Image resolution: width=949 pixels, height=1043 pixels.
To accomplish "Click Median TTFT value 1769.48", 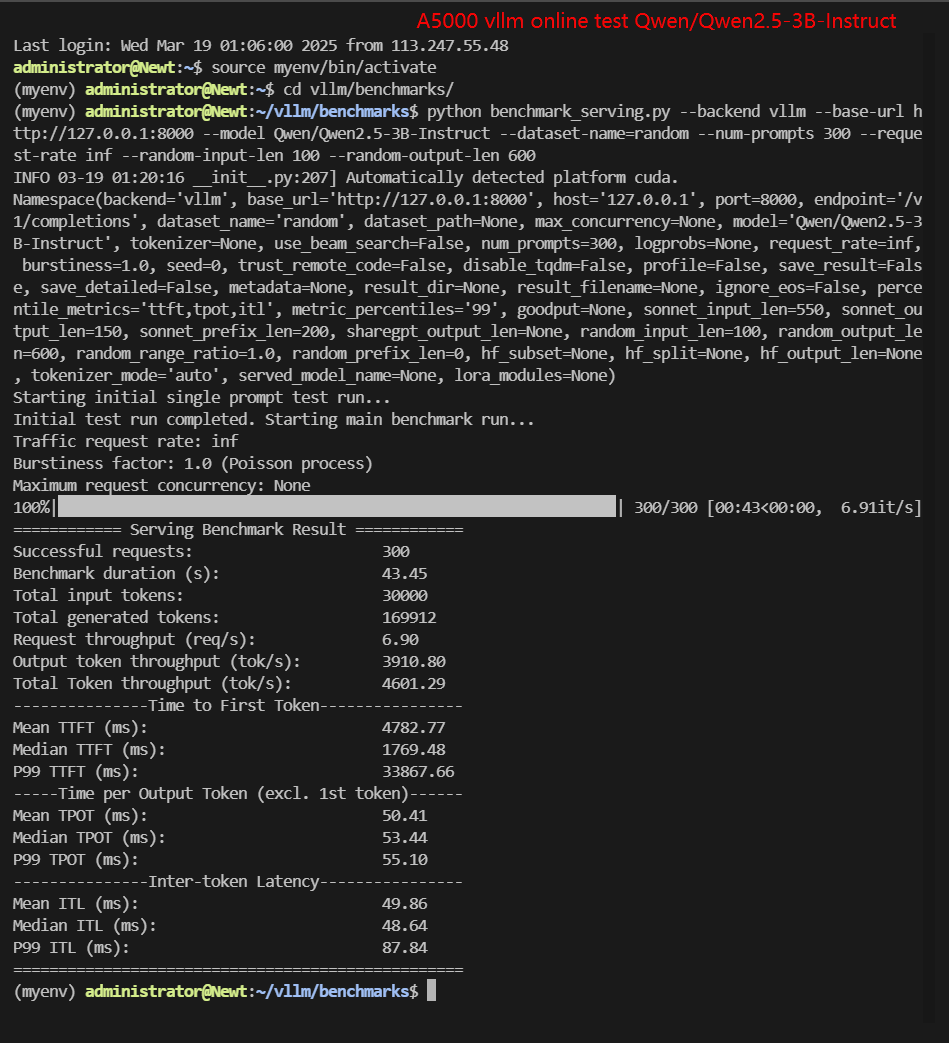I will 414,750.
